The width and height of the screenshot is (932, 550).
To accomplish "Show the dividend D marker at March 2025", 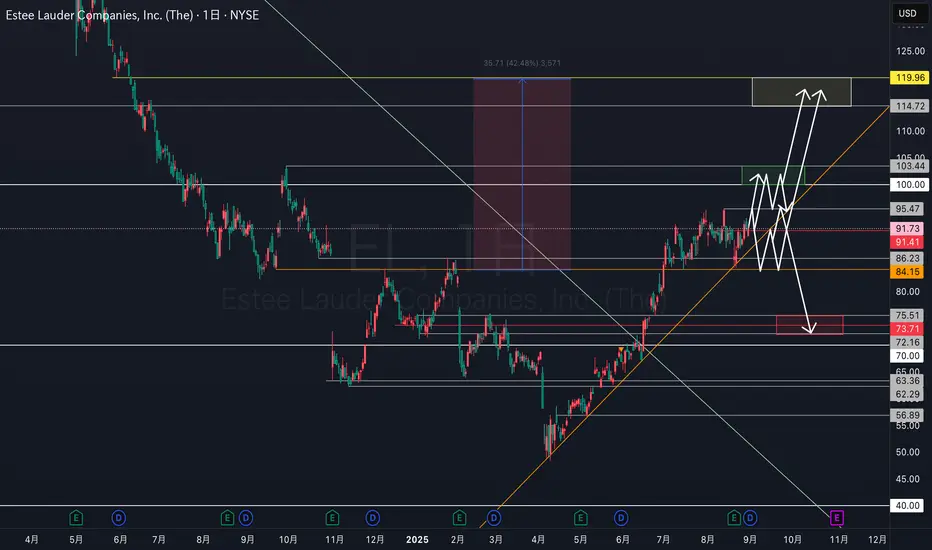I will click(494, 518).
